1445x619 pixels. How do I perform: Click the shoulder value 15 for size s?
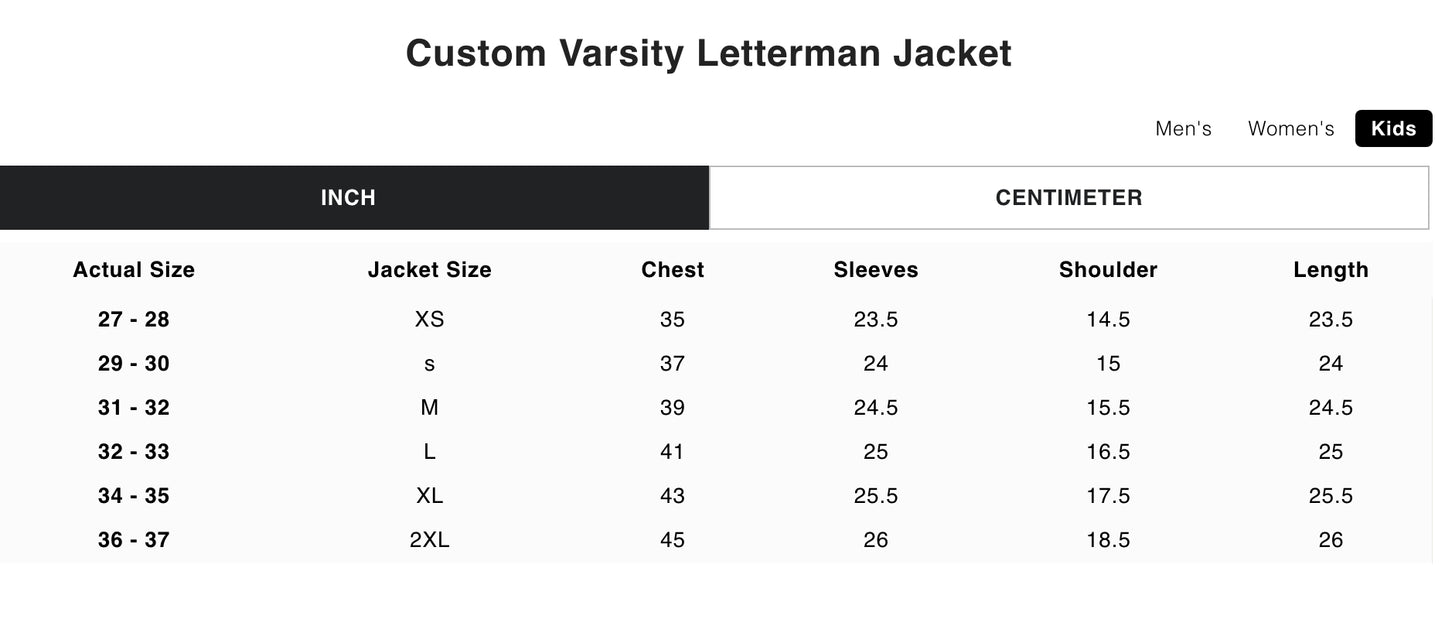[x=1108, y=363]
